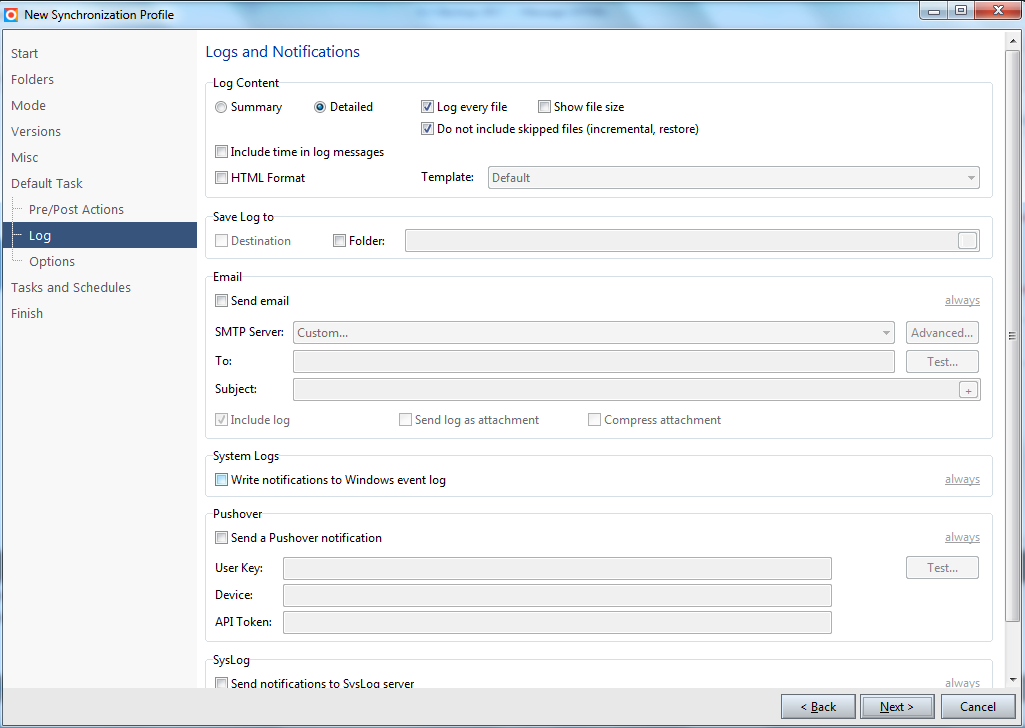
Task: Click the Subject input field
Action: point(637,389)
